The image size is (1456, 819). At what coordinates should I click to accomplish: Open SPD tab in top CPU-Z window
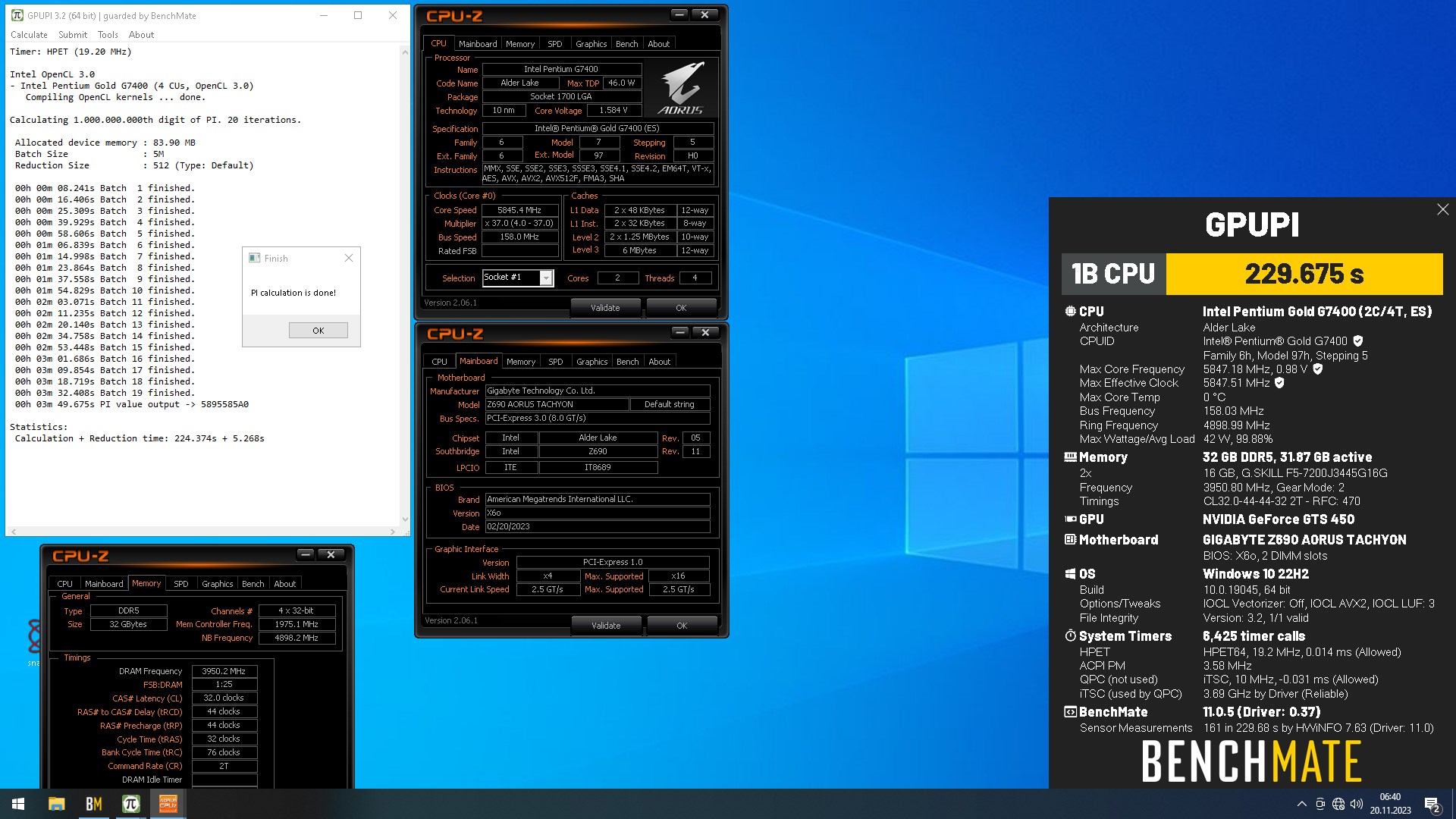click(555, 44)
